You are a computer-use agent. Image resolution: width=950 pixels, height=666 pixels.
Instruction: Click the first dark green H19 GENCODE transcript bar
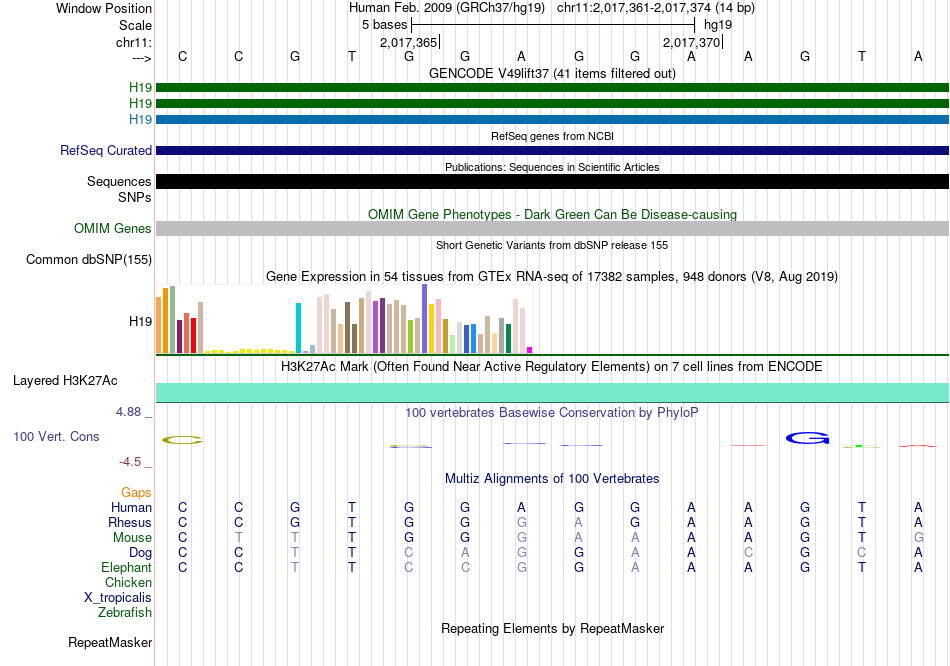point(552,87)
